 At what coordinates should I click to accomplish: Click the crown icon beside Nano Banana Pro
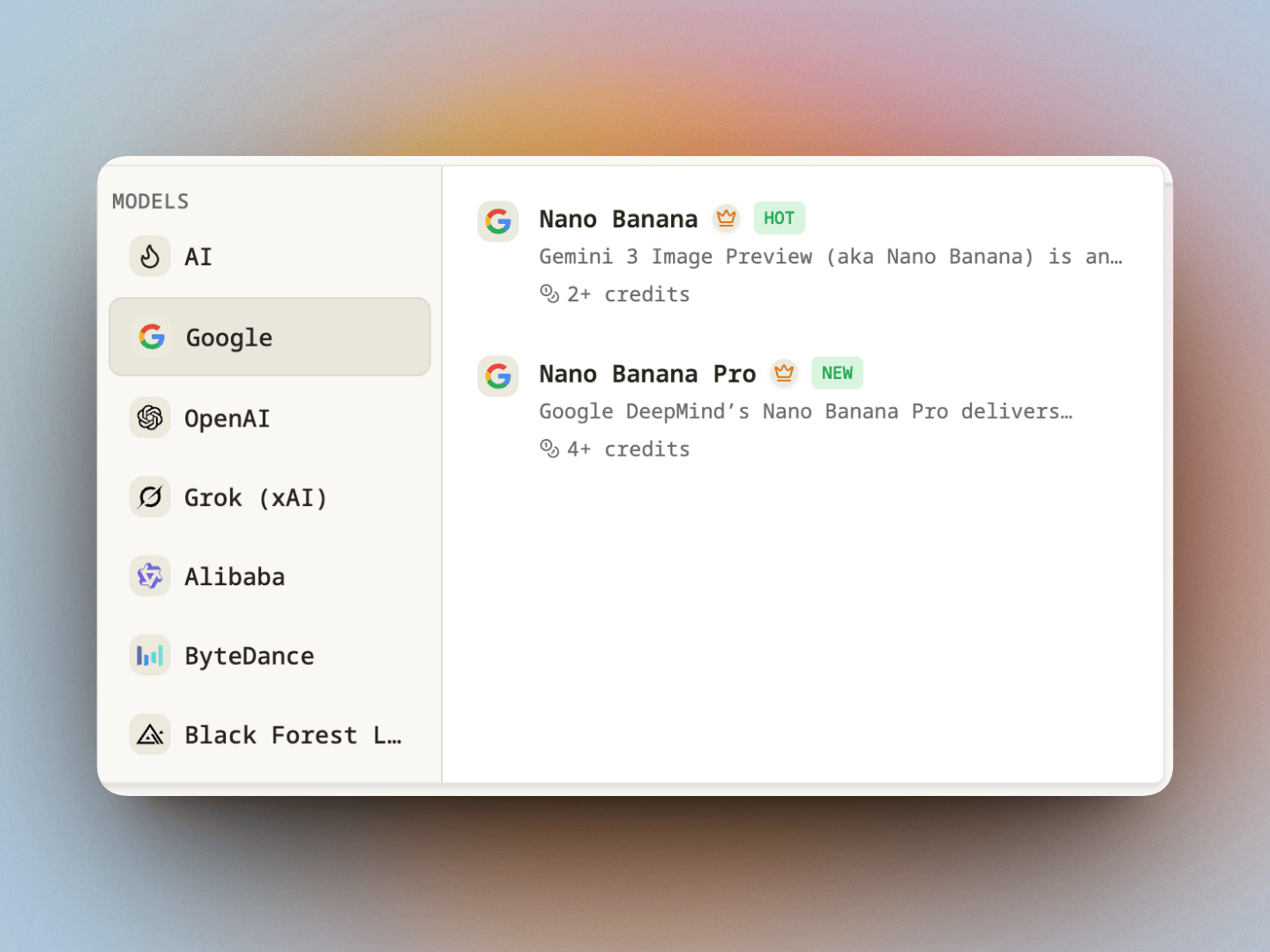(784, 373)
